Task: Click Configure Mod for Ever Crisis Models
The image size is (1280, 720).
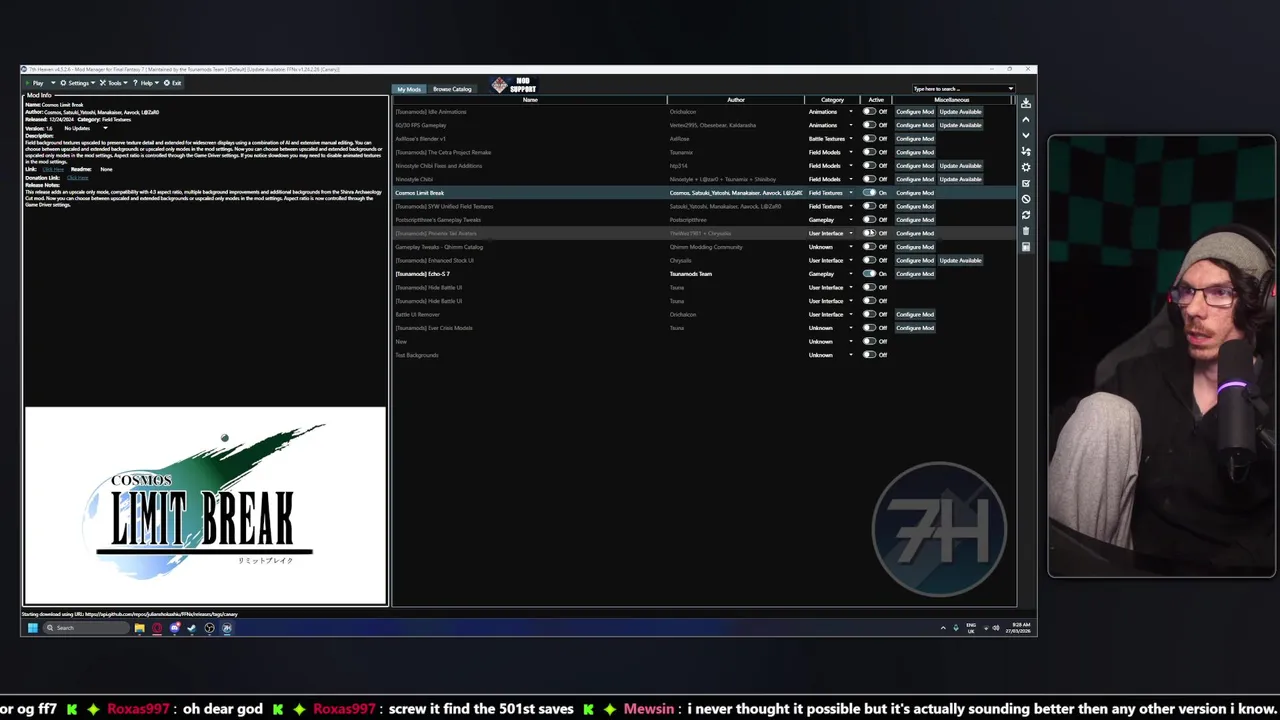Action: point(915,328)
